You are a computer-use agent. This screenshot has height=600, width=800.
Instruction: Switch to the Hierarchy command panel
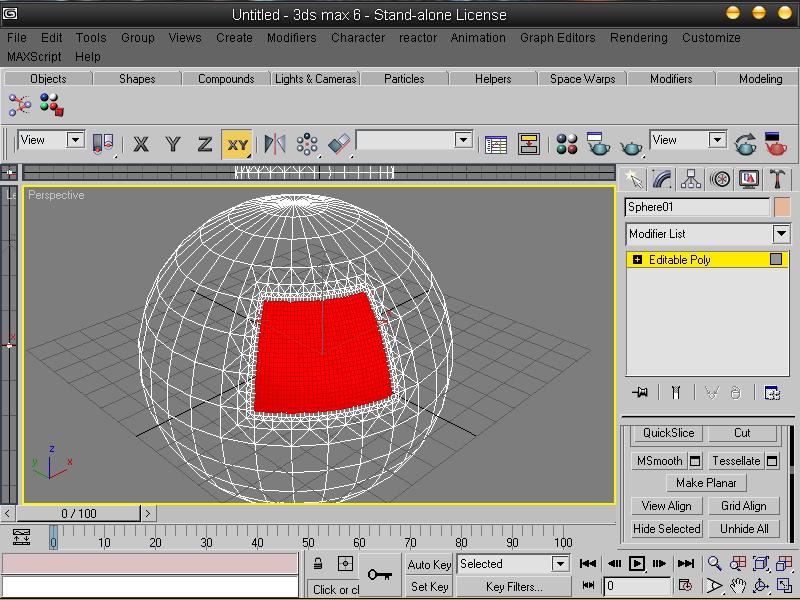coord(691,179)
